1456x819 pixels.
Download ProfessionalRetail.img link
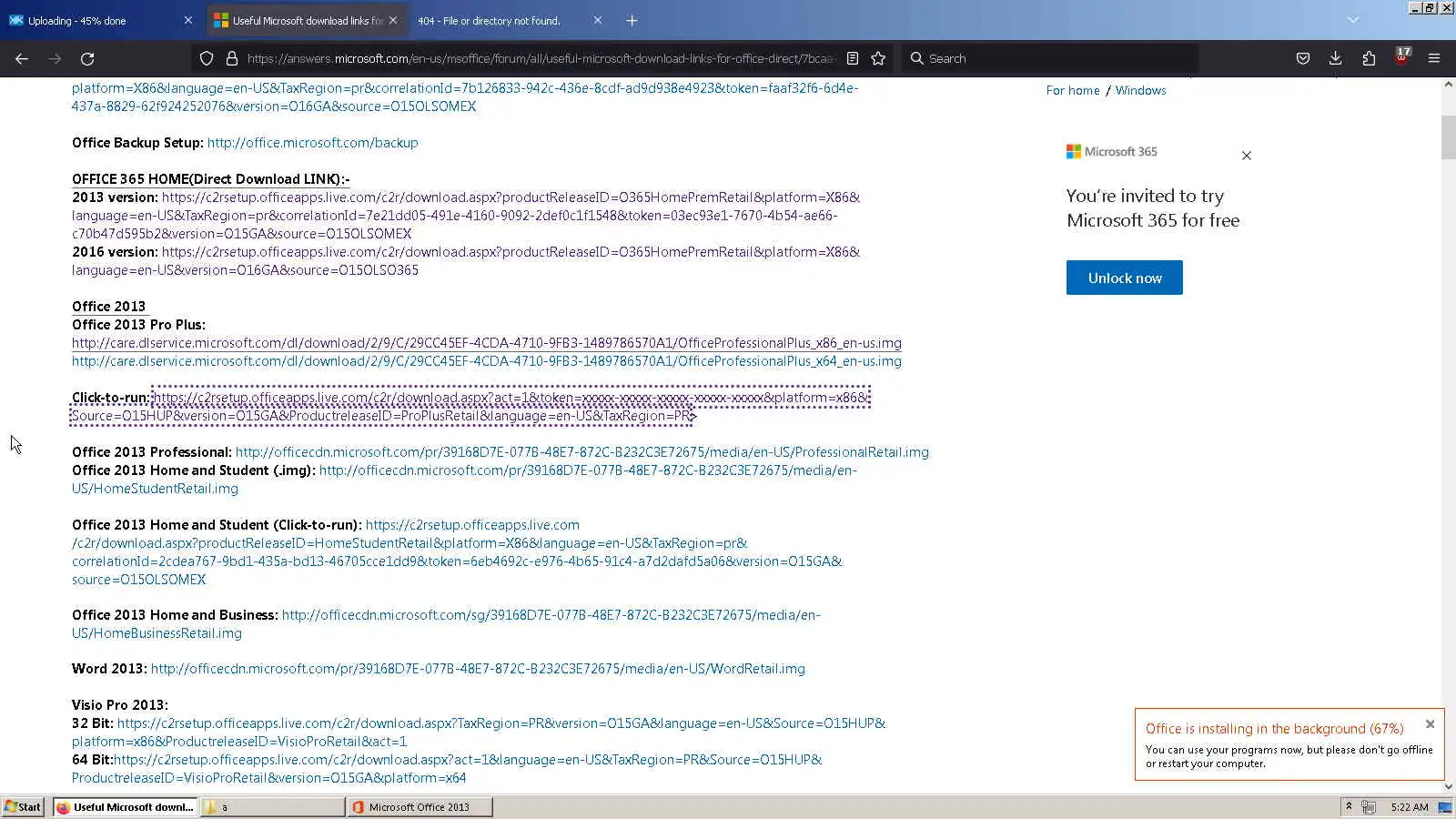pyautogui.click(x=582, y=452)
